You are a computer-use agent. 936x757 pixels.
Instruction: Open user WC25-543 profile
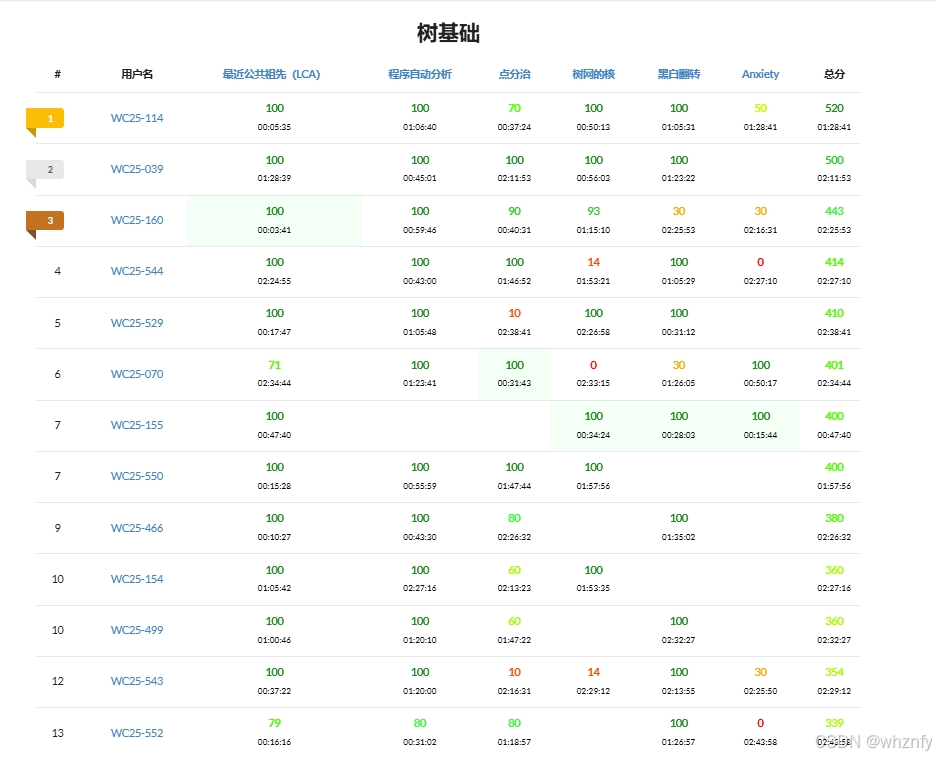137,681
